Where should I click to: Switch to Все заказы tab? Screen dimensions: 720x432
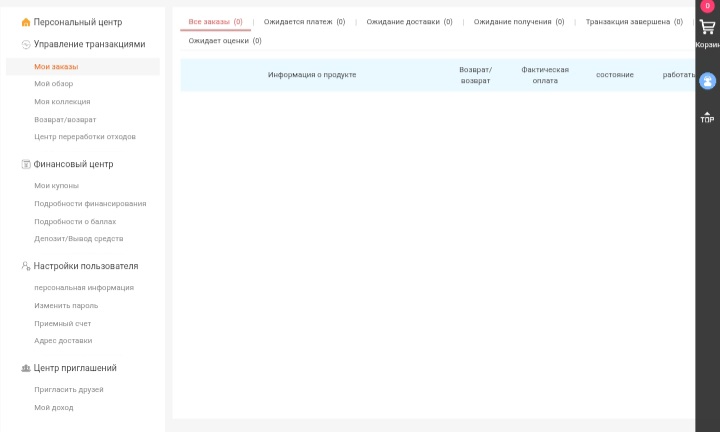[x=215, y=21]
